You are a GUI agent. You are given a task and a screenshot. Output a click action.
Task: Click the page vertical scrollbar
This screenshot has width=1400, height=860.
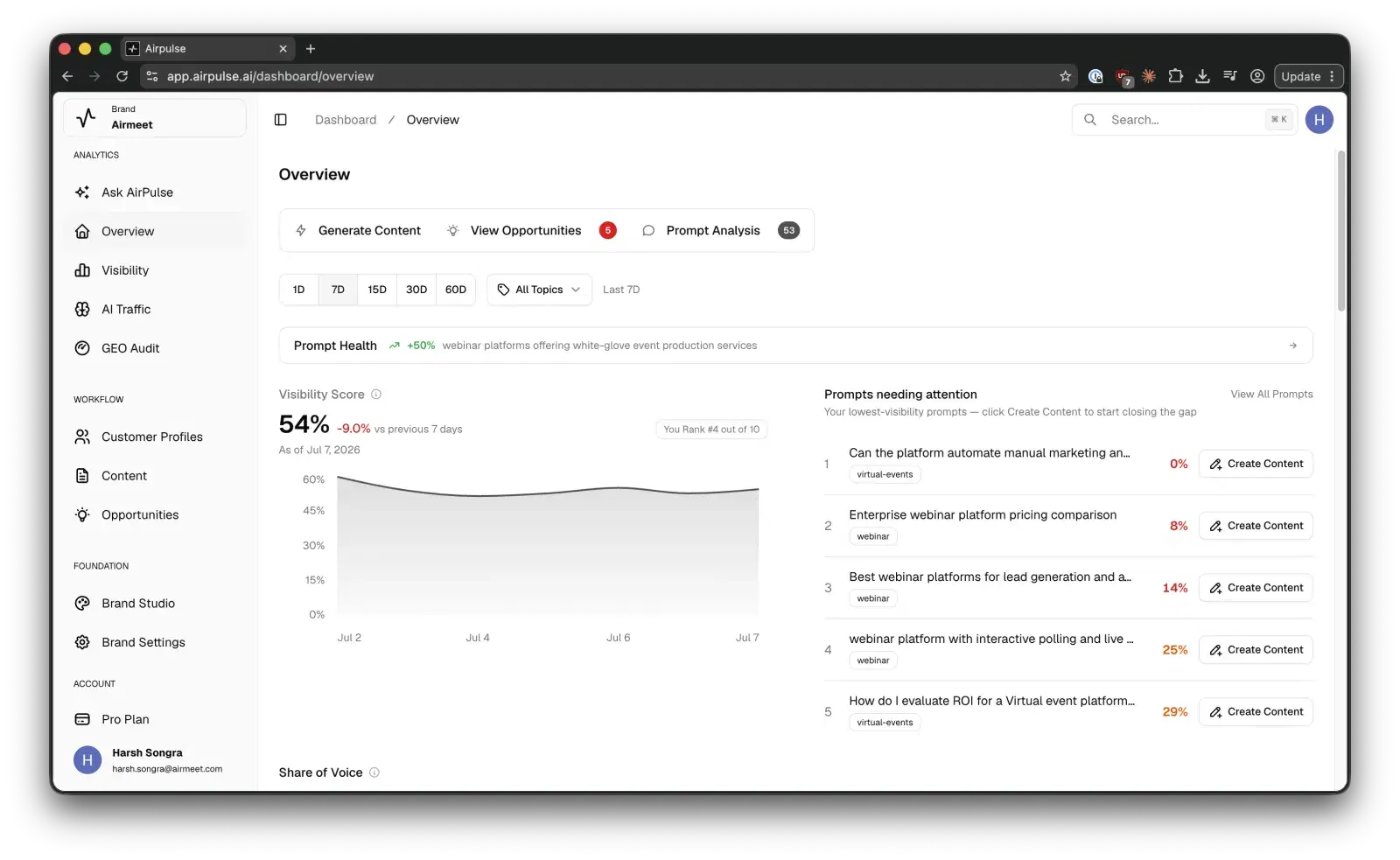click(x=1341, y=231)
